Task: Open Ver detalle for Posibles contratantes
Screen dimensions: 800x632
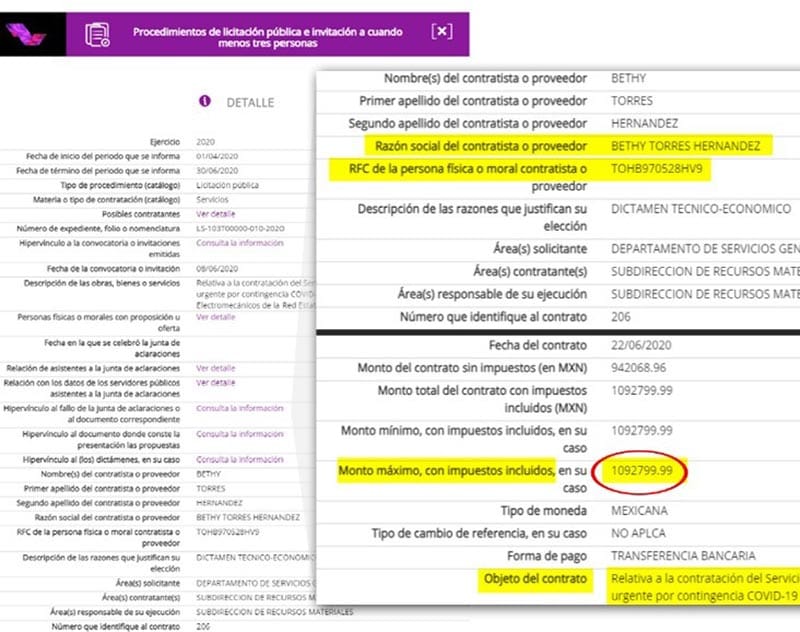Action: click(215, 214)
